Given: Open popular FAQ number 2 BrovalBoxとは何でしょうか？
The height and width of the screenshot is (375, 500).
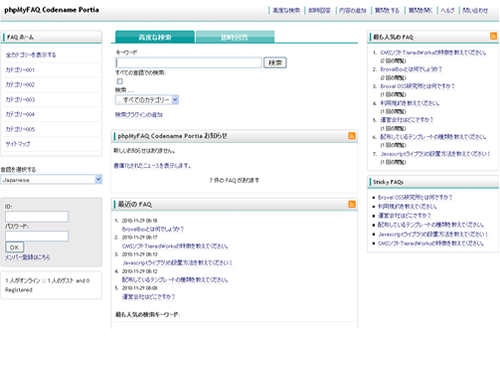Looking at the screenshot, I should tap(411, 69).
